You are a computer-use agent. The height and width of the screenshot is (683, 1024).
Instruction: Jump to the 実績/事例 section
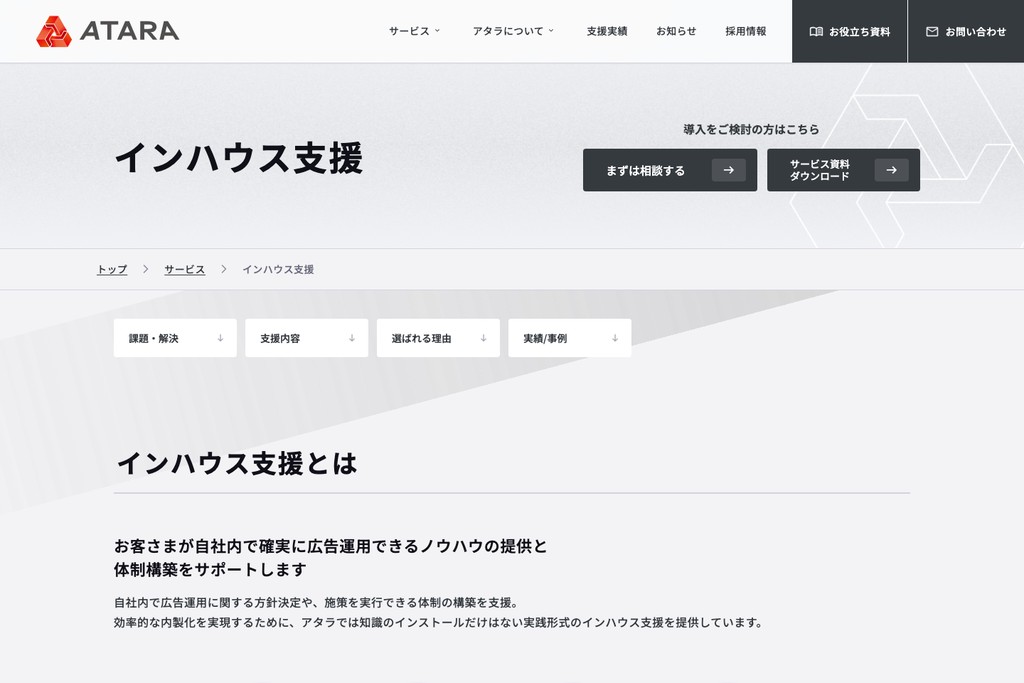[569, 338]
